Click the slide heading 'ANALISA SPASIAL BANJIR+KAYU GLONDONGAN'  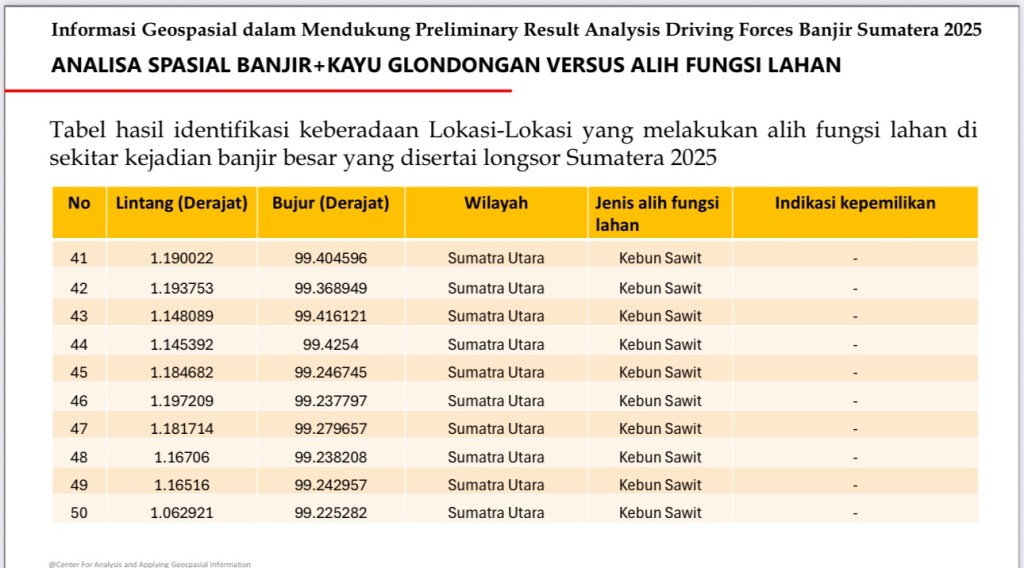pos(447,66)
